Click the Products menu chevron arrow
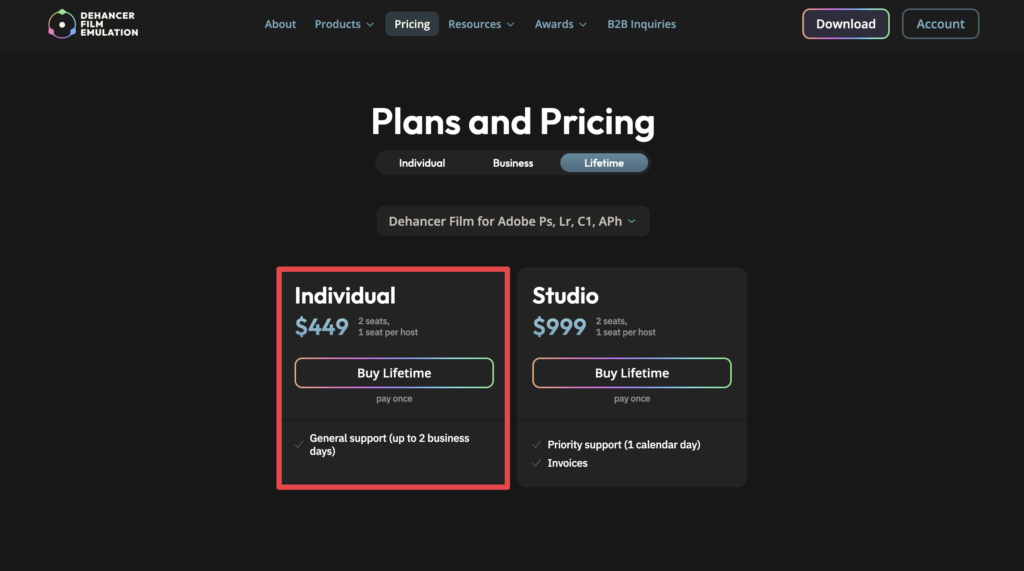 (x=370, y=25)
